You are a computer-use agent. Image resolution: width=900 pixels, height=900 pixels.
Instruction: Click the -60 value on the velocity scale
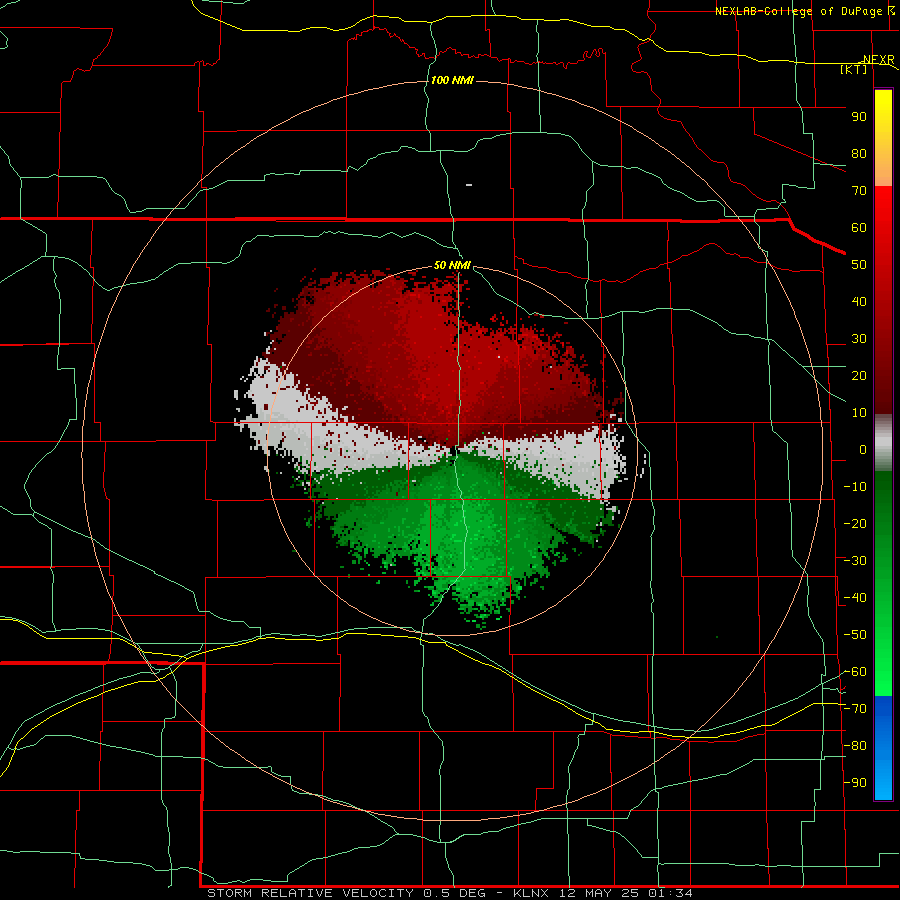(855, 672)
